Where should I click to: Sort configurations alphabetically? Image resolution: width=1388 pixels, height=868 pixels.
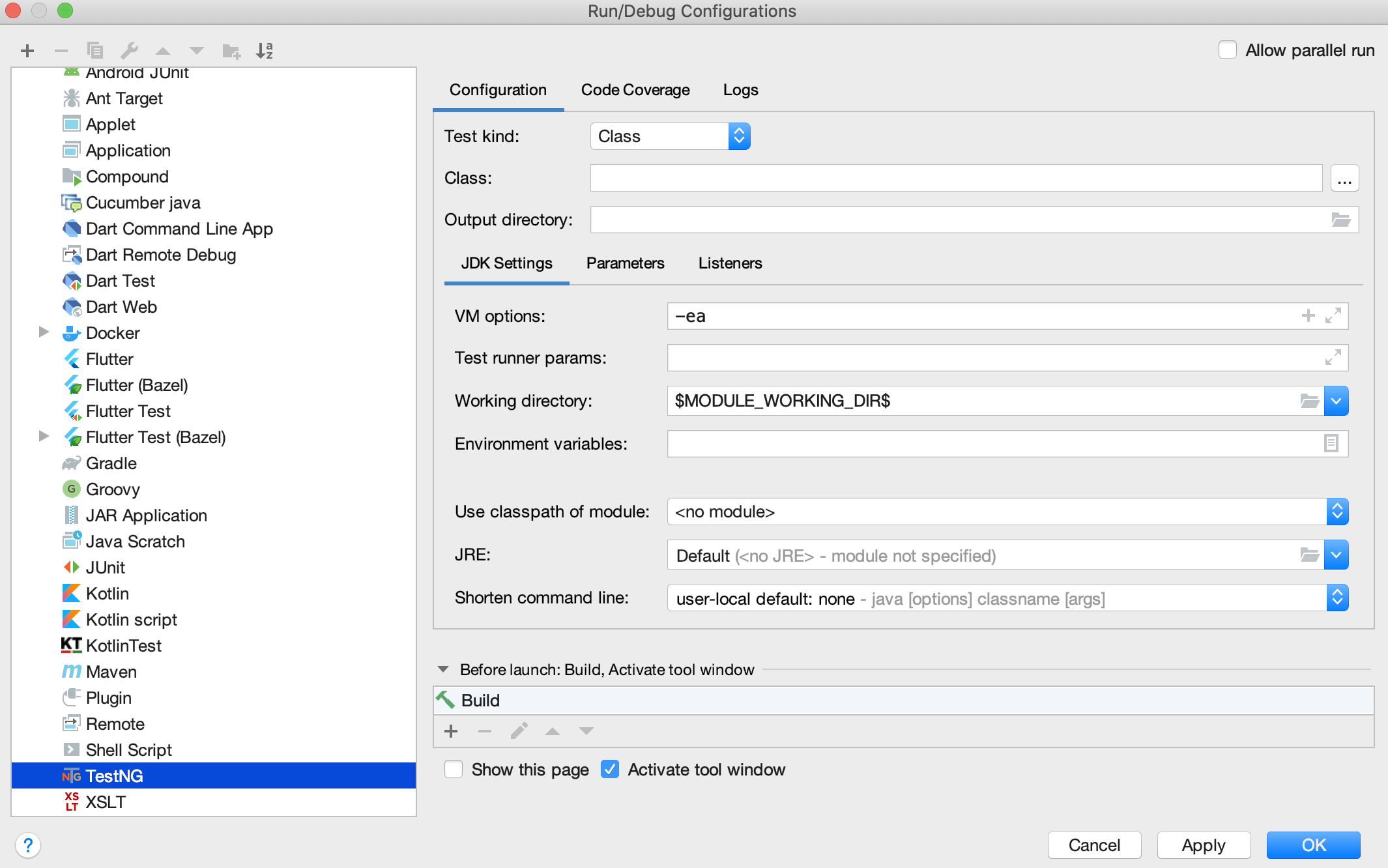click(265, 50)
